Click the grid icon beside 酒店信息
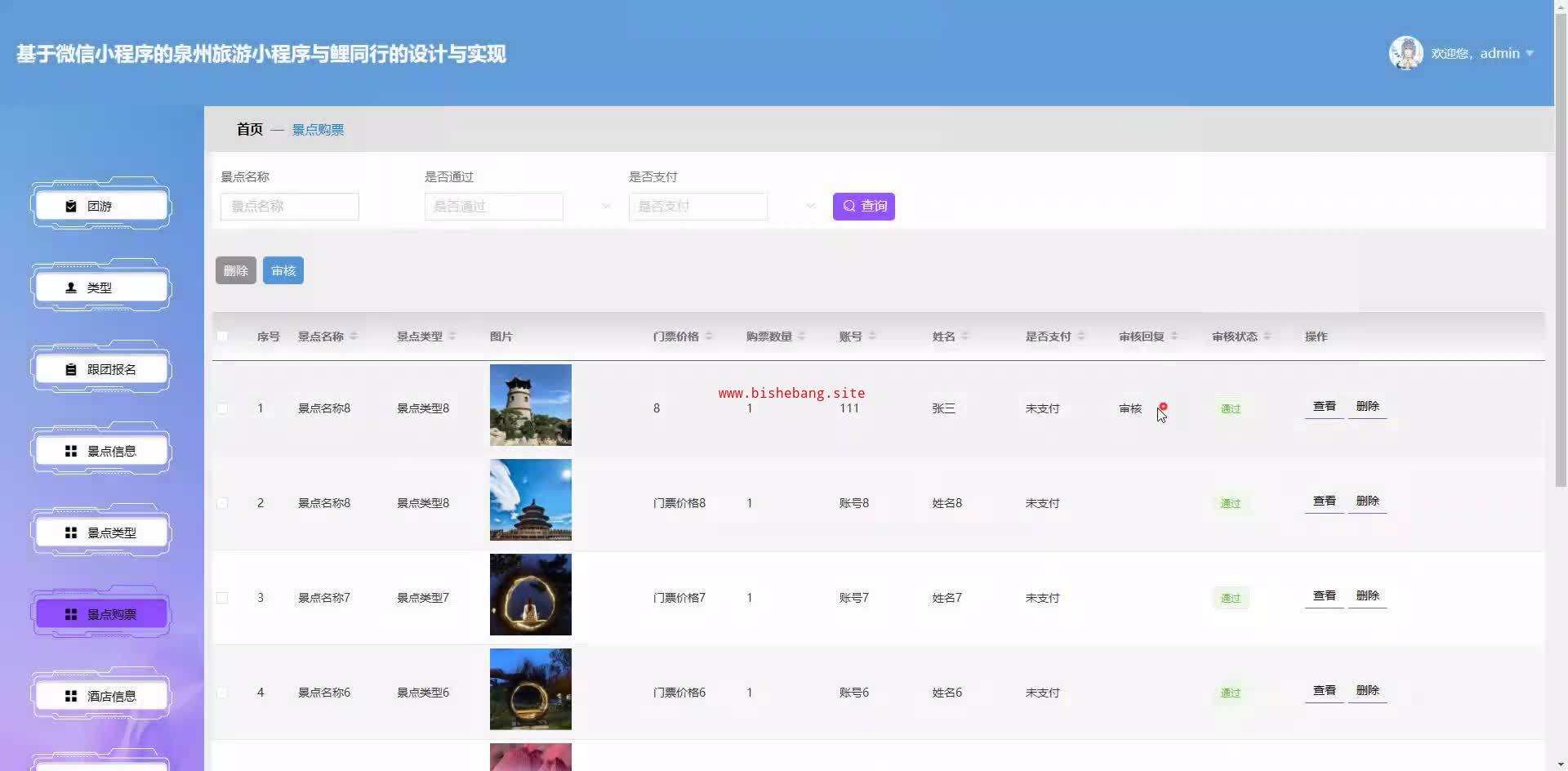This screenshot has width=1568, height=771. pyautogui.click(x=71, y=697)
